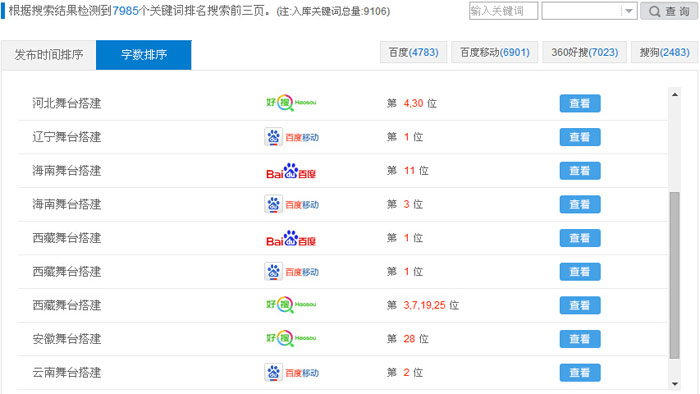
Task: Click 查看 for 河北舞台搭建 row
Action: [x=580, y=104]
